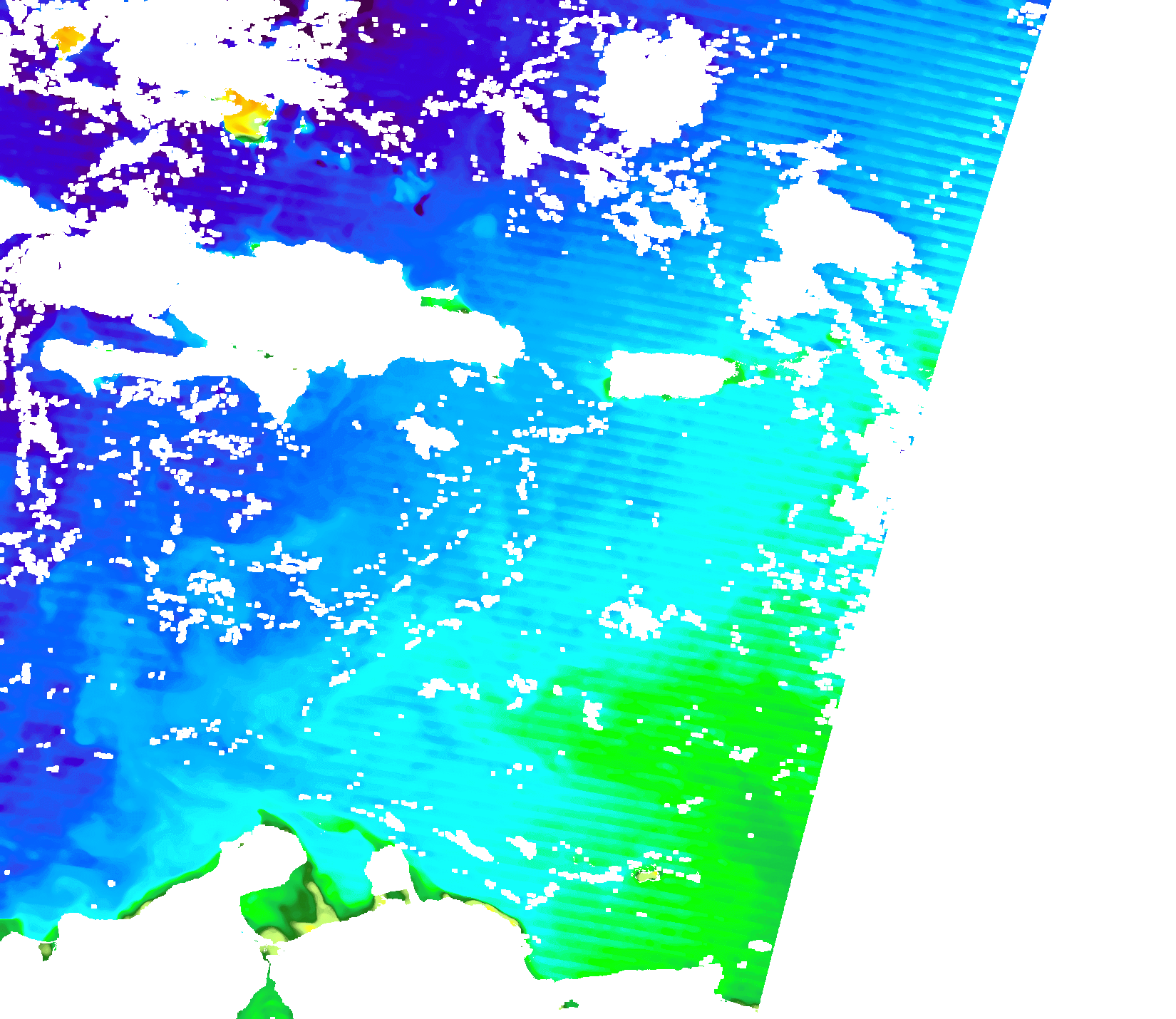Screen dimensions: 1176x1019
Task: Click the small yellow-green spot within the green plume
Action: click(x=648, y=874)
